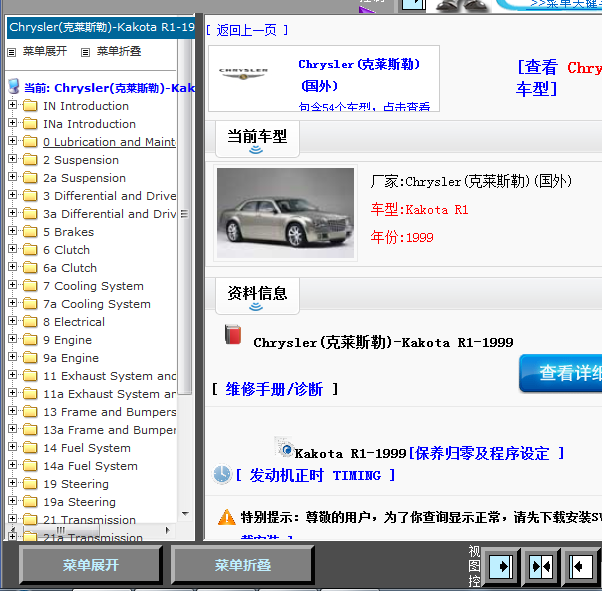The height and width of the screenshot is (591, 602).
Task: Click the Chrysler-Kakota R1 panel header
Action: 101,27
